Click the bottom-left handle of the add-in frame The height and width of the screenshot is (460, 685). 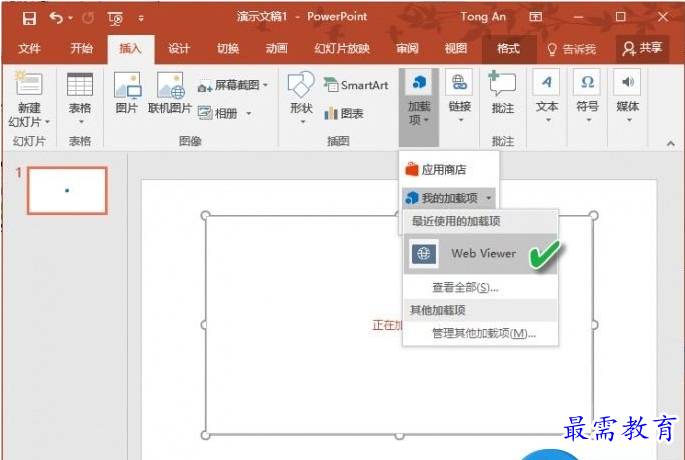(205, 435)
